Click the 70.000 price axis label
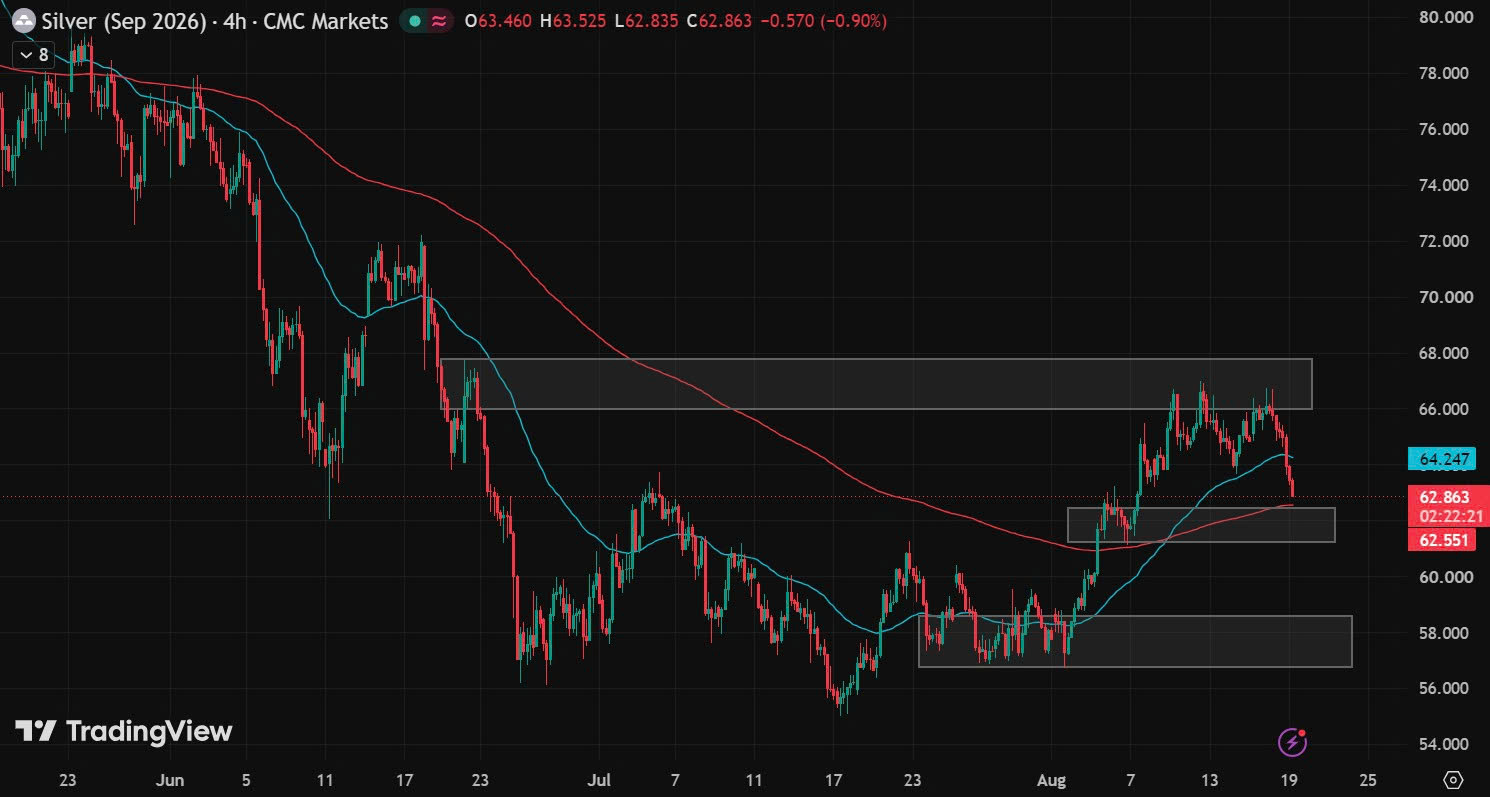This screenshot has height=797, width=1490. [x=1442, y=298]
